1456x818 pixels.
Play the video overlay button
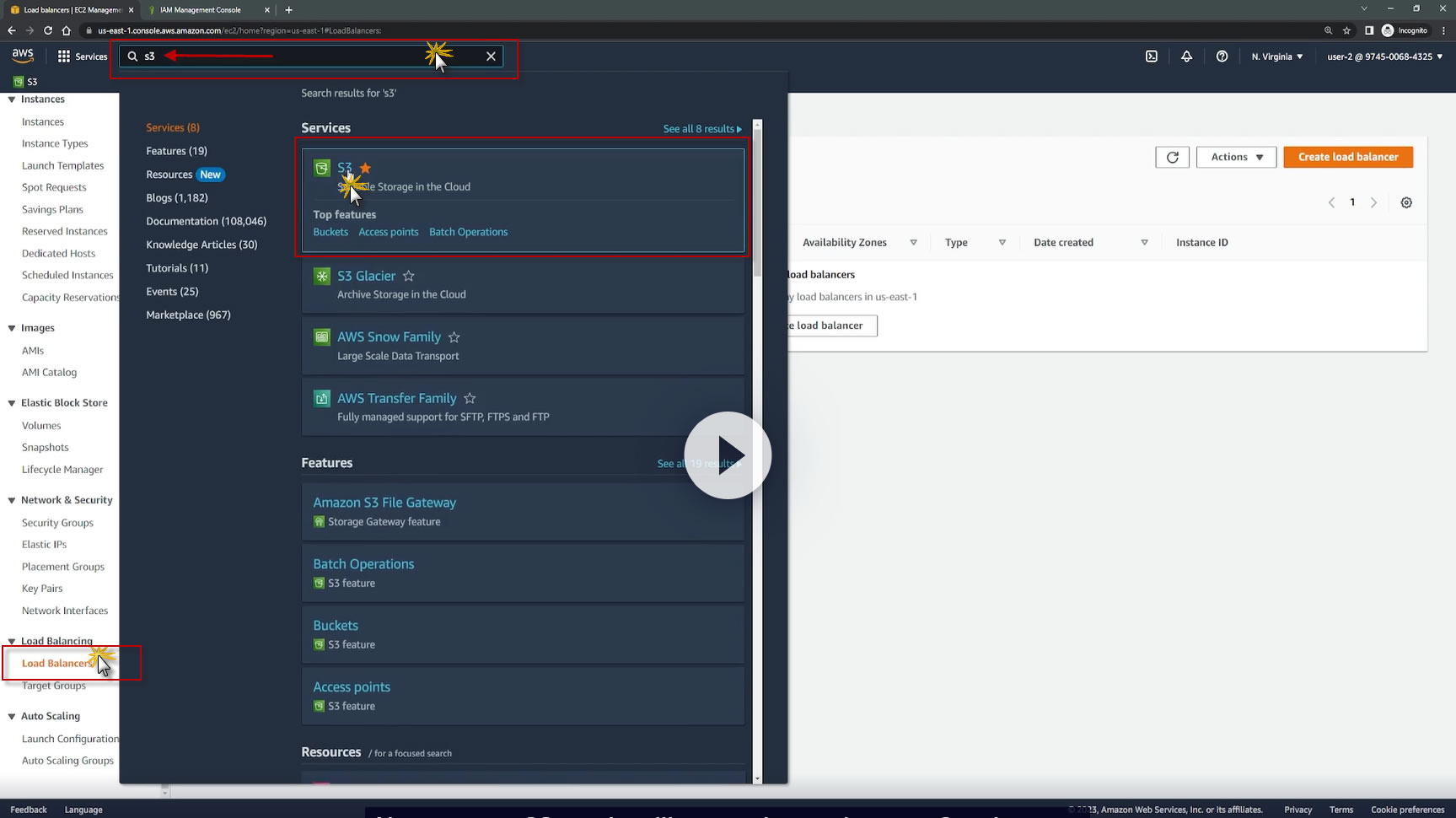coord(728,455)
